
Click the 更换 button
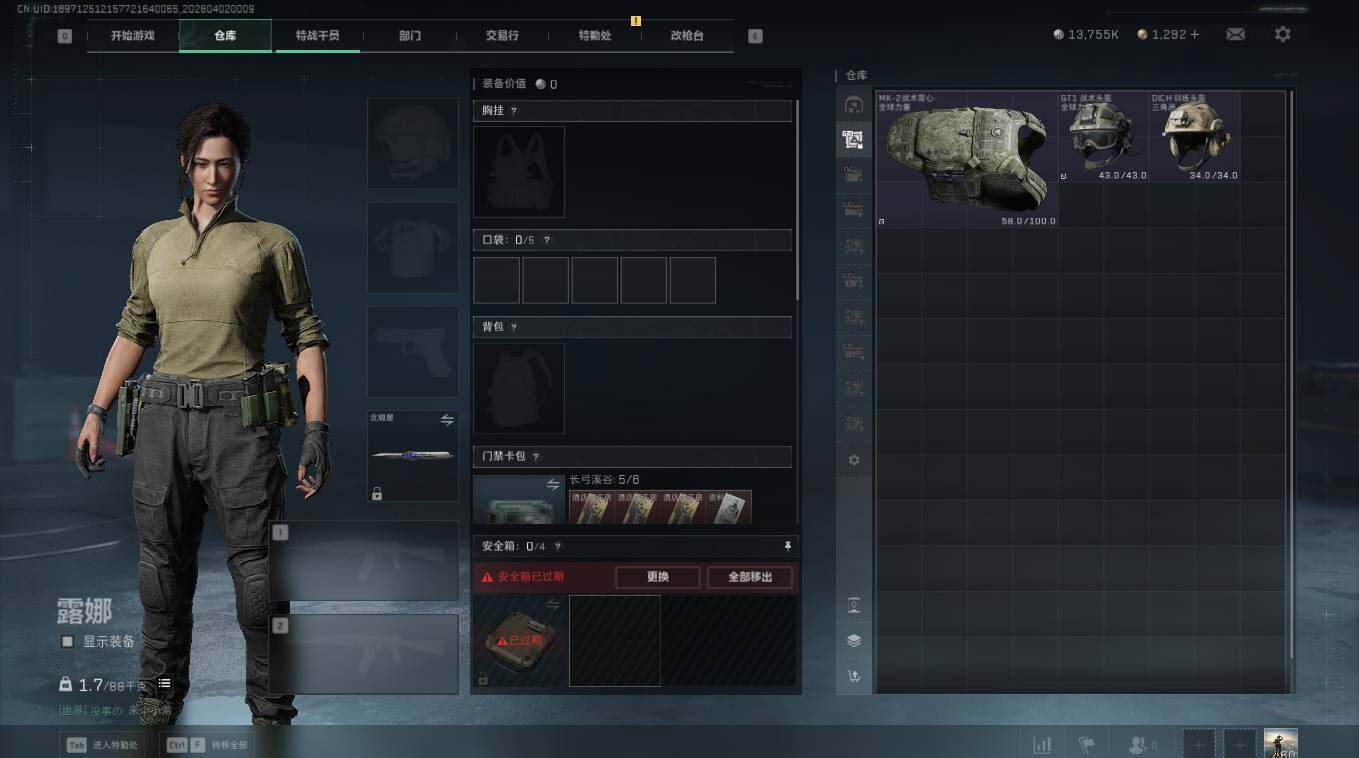(x=657, y=577)
